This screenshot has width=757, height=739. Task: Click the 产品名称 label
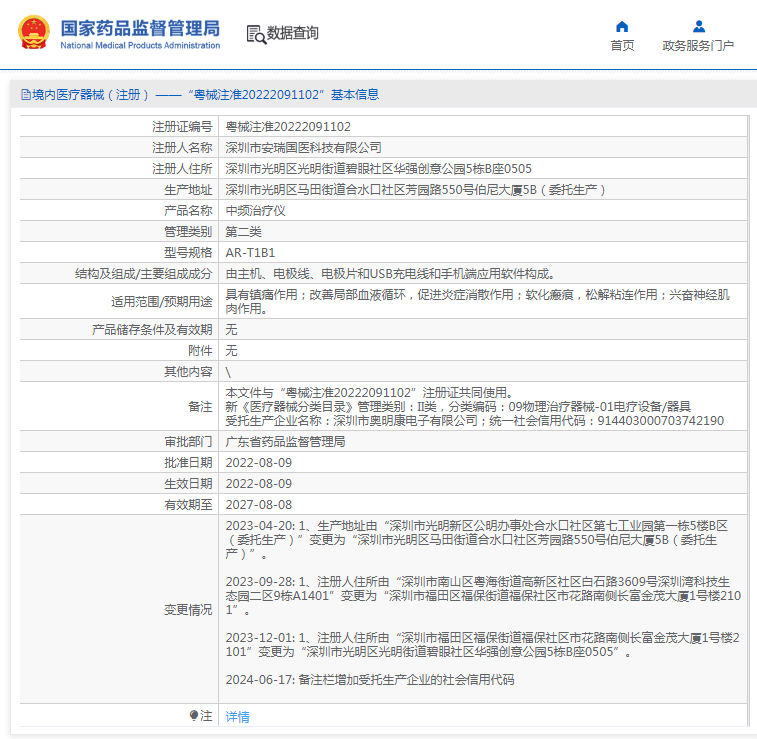[x=188, y=211]
